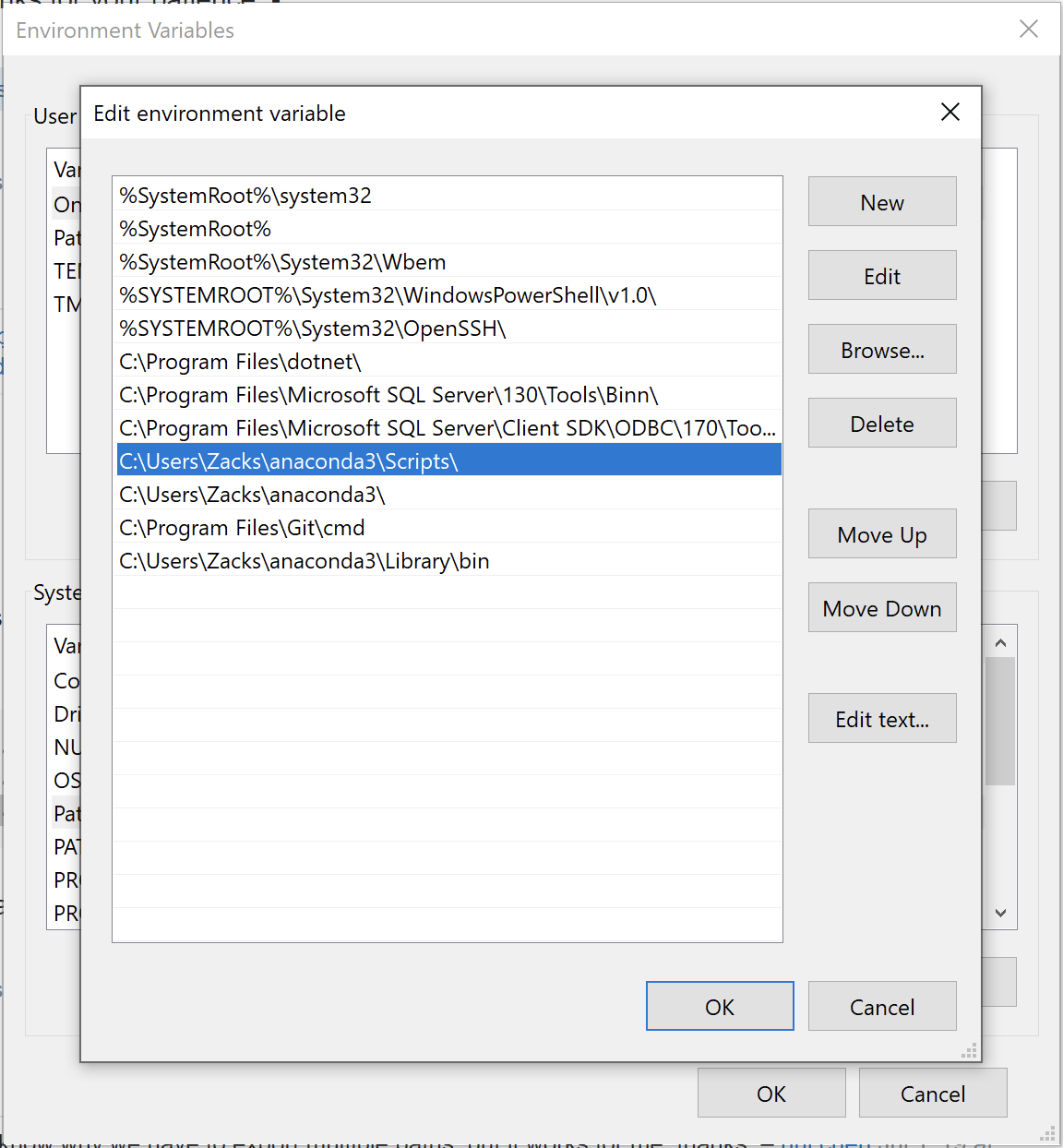1063x1148 pixels.
Task: Move the selected entry up
Action: click(882, 533)
